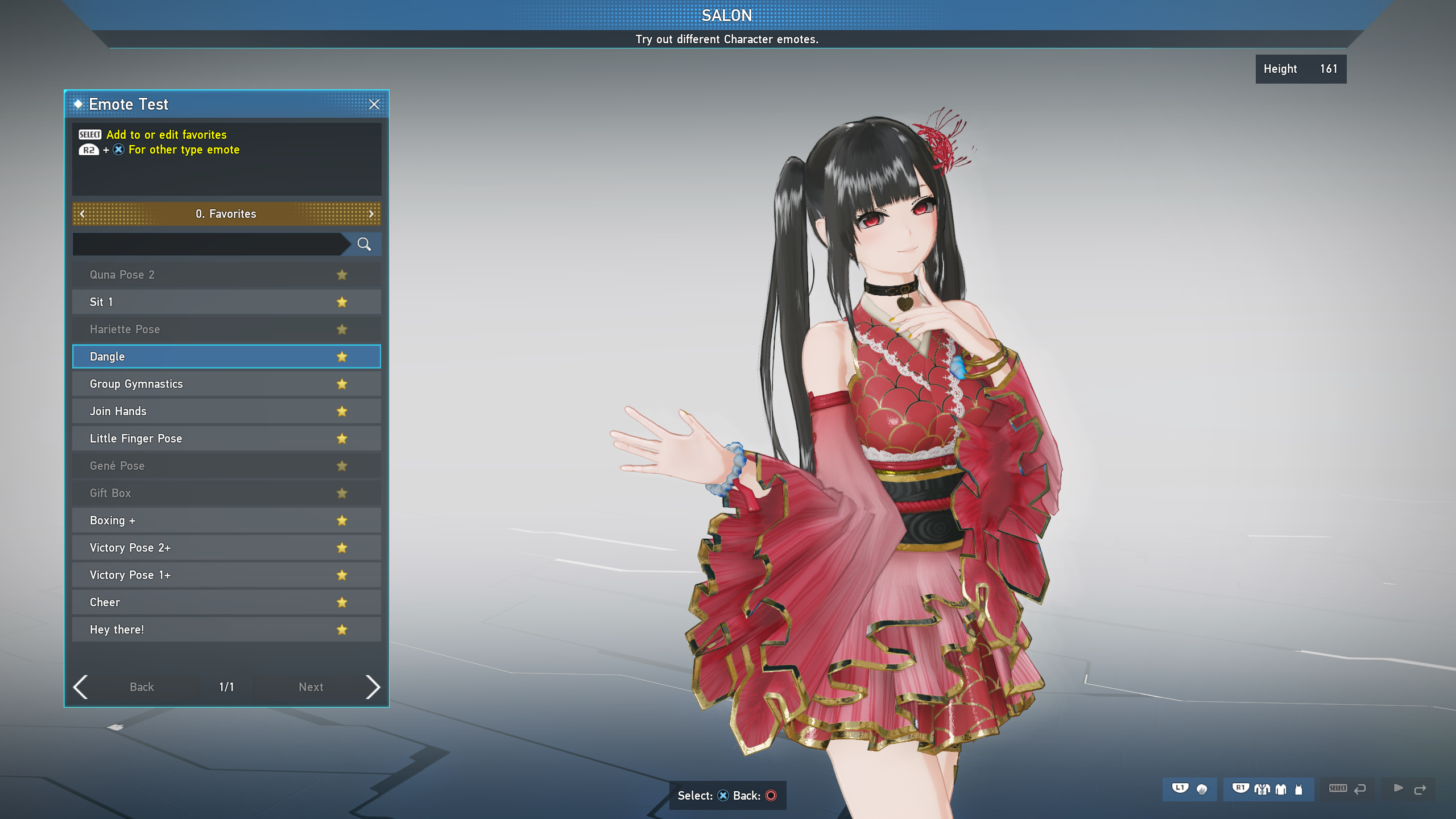This screenshot has width=1456, height=819.
Task: Play the Hey there! emote
Action: [226, 630]
